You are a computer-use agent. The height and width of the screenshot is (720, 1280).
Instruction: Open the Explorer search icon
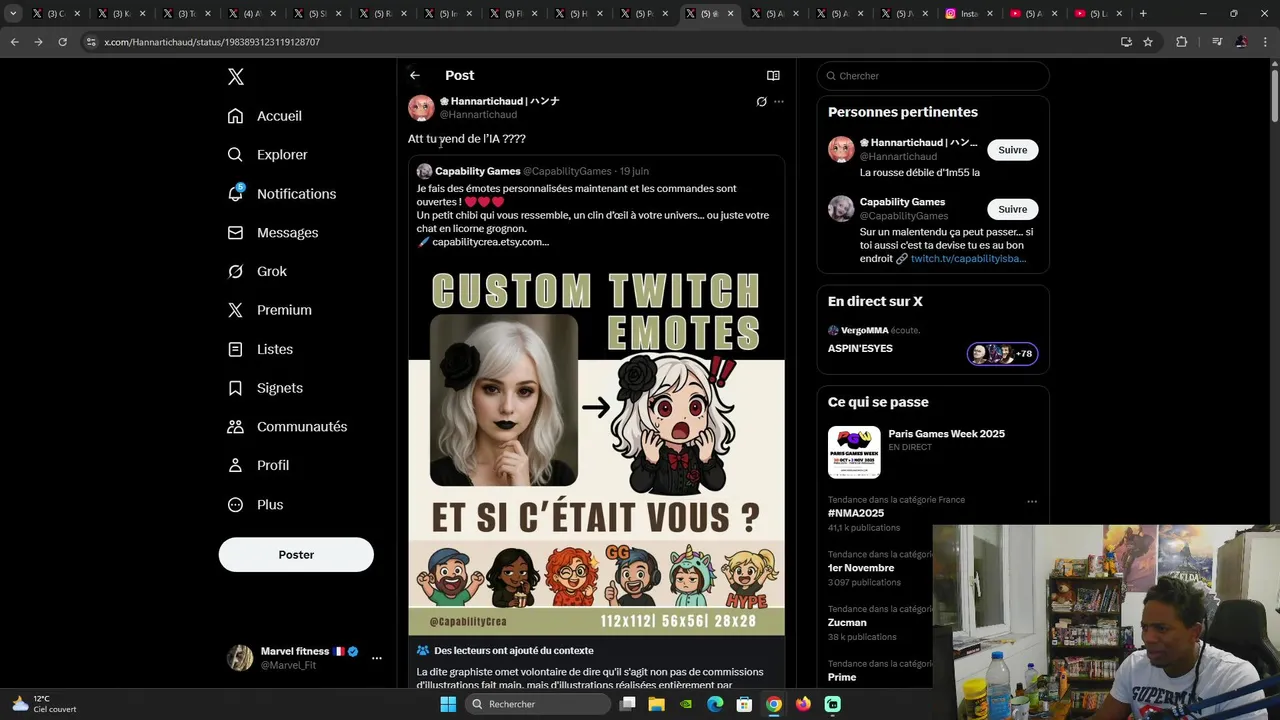[235, 155]
